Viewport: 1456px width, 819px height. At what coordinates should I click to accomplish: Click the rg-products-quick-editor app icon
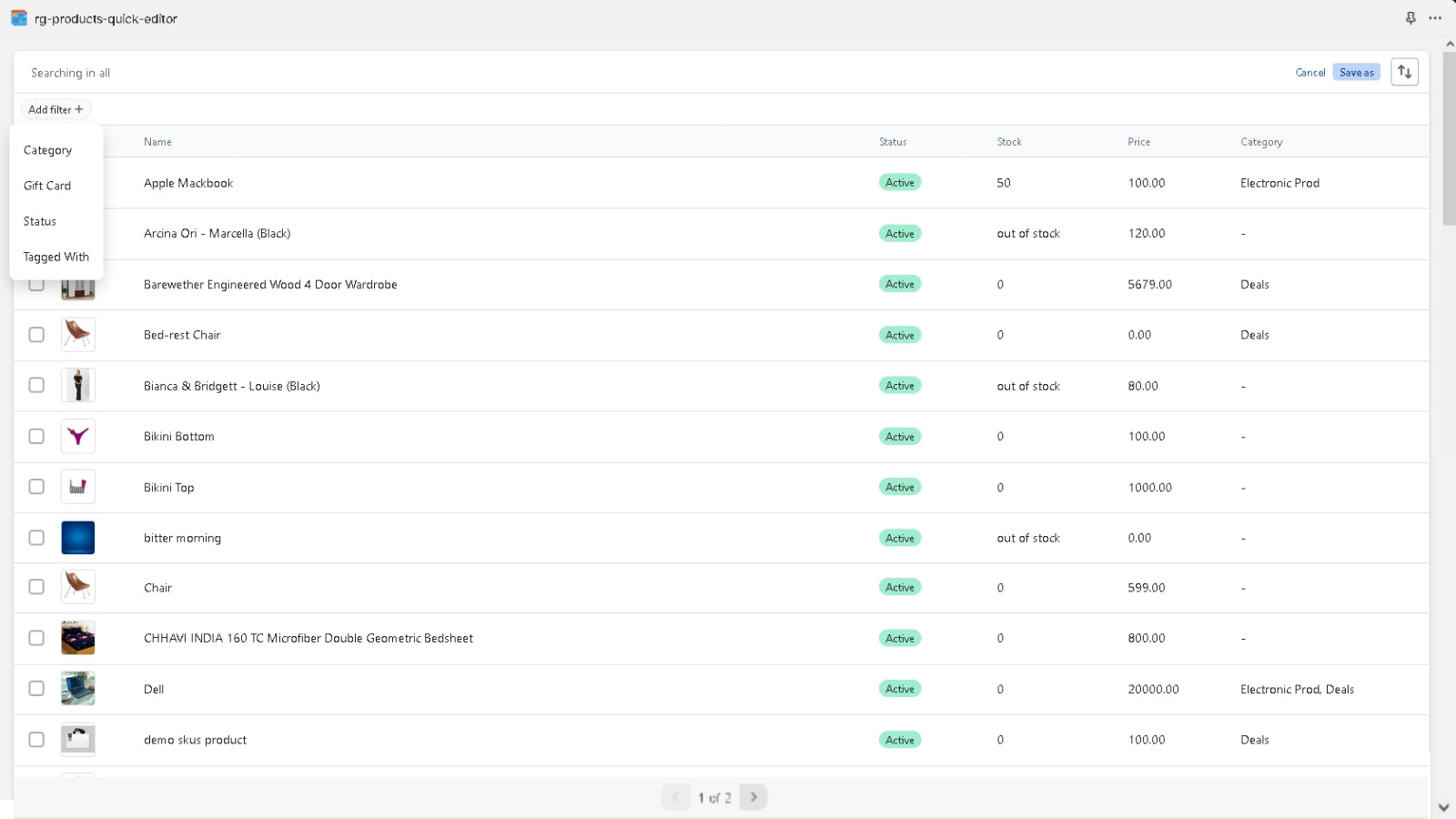[19, 18]
